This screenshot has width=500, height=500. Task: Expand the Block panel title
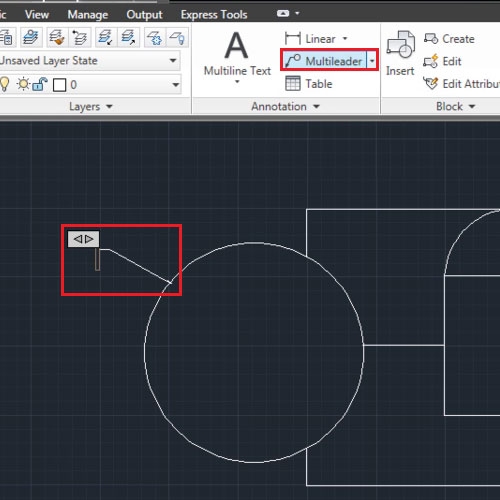[456, 107]
